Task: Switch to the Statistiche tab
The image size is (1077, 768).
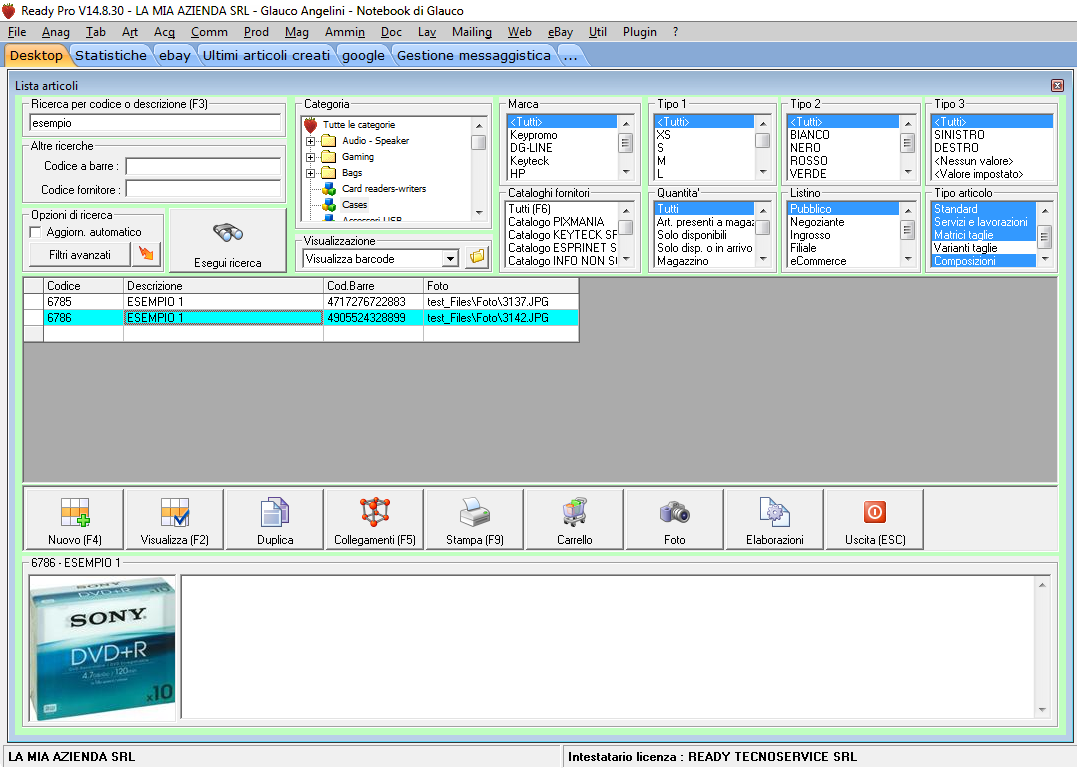Action: [x=111, y=55]
